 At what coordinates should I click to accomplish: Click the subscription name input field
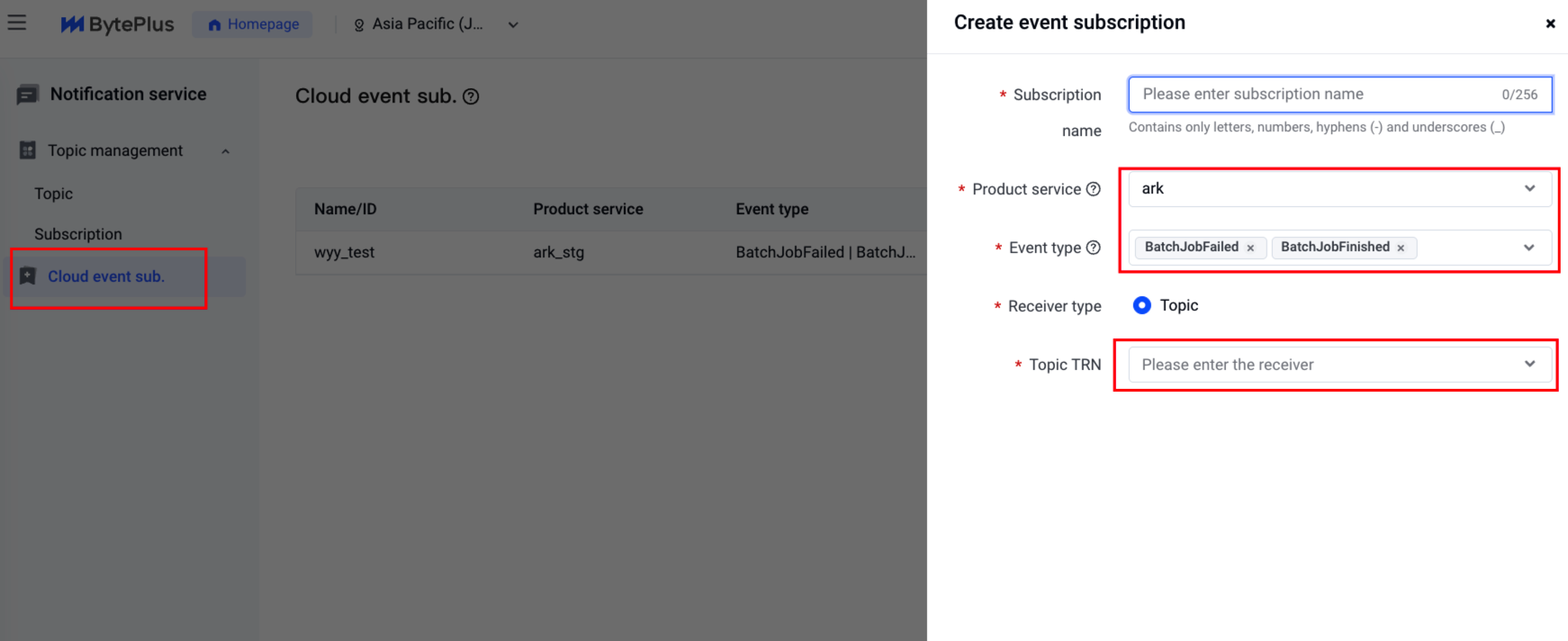(x=1314, y=95)
